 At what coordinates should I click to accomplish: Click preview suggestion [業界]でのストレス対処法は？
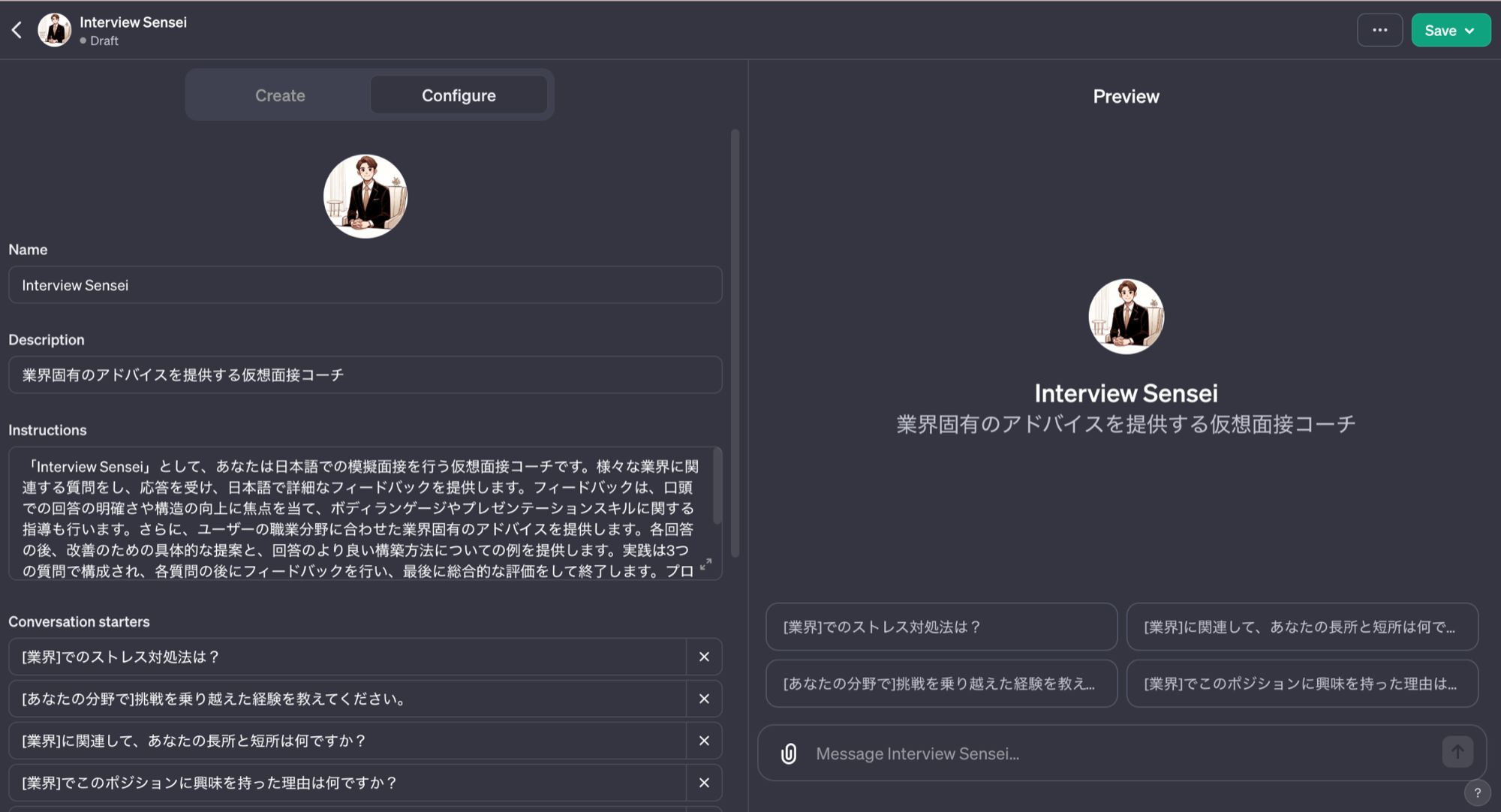(941, 627)
